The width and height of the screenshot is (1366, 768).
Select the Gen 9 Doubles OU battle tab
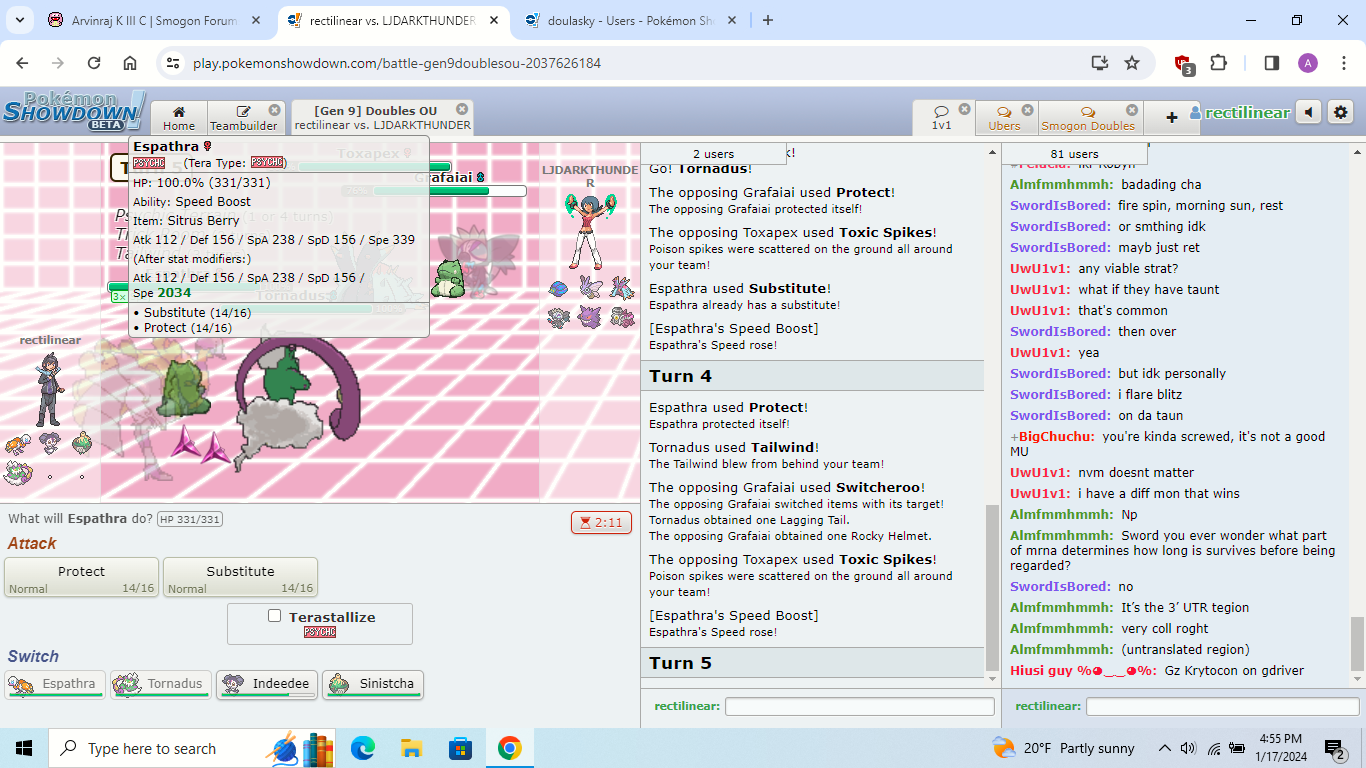pyautogui.click(x=382, y=117)
